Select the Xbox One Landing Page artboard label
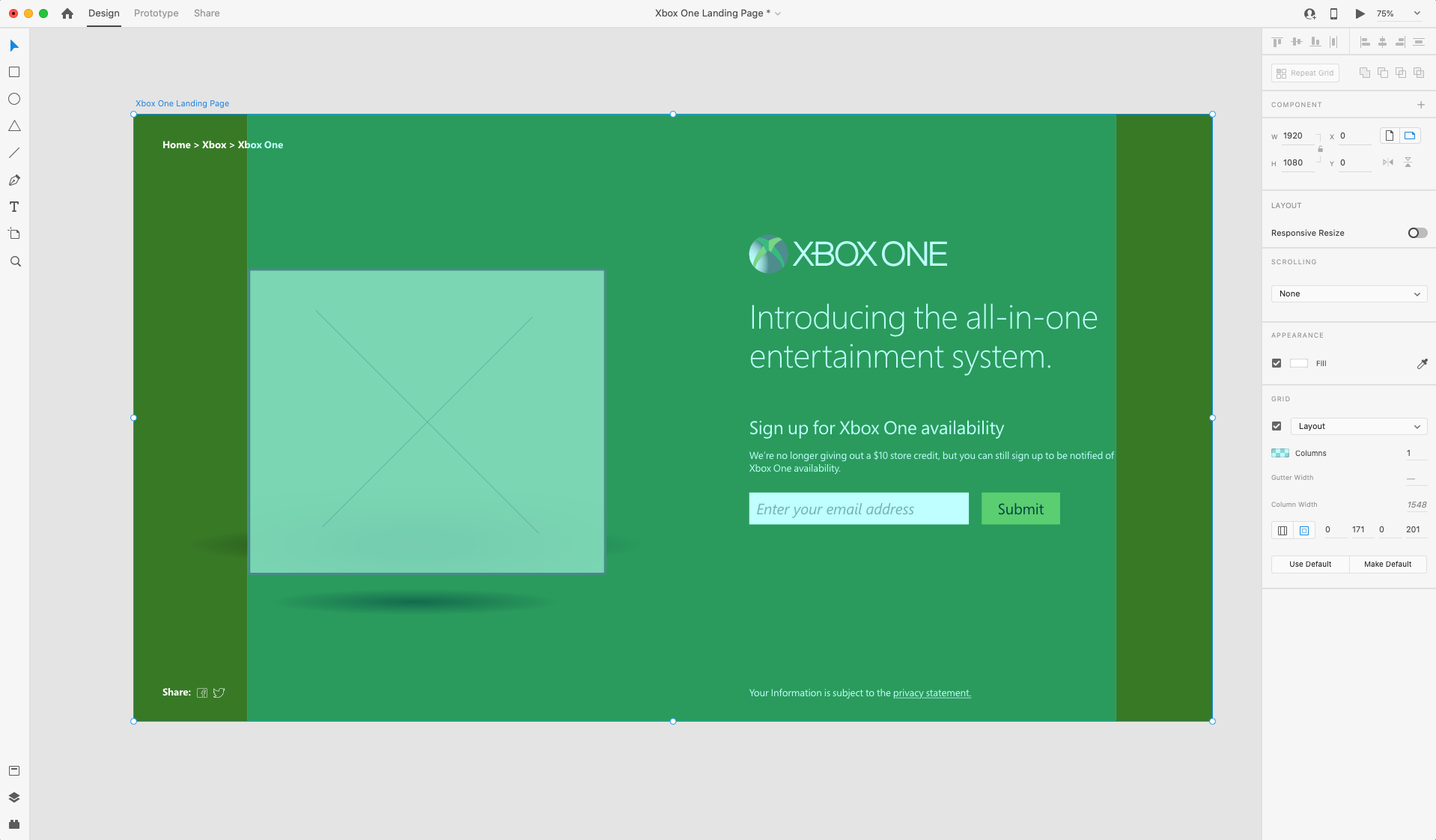This screenshot has width=1436, height=840. (x=182, y=103)
